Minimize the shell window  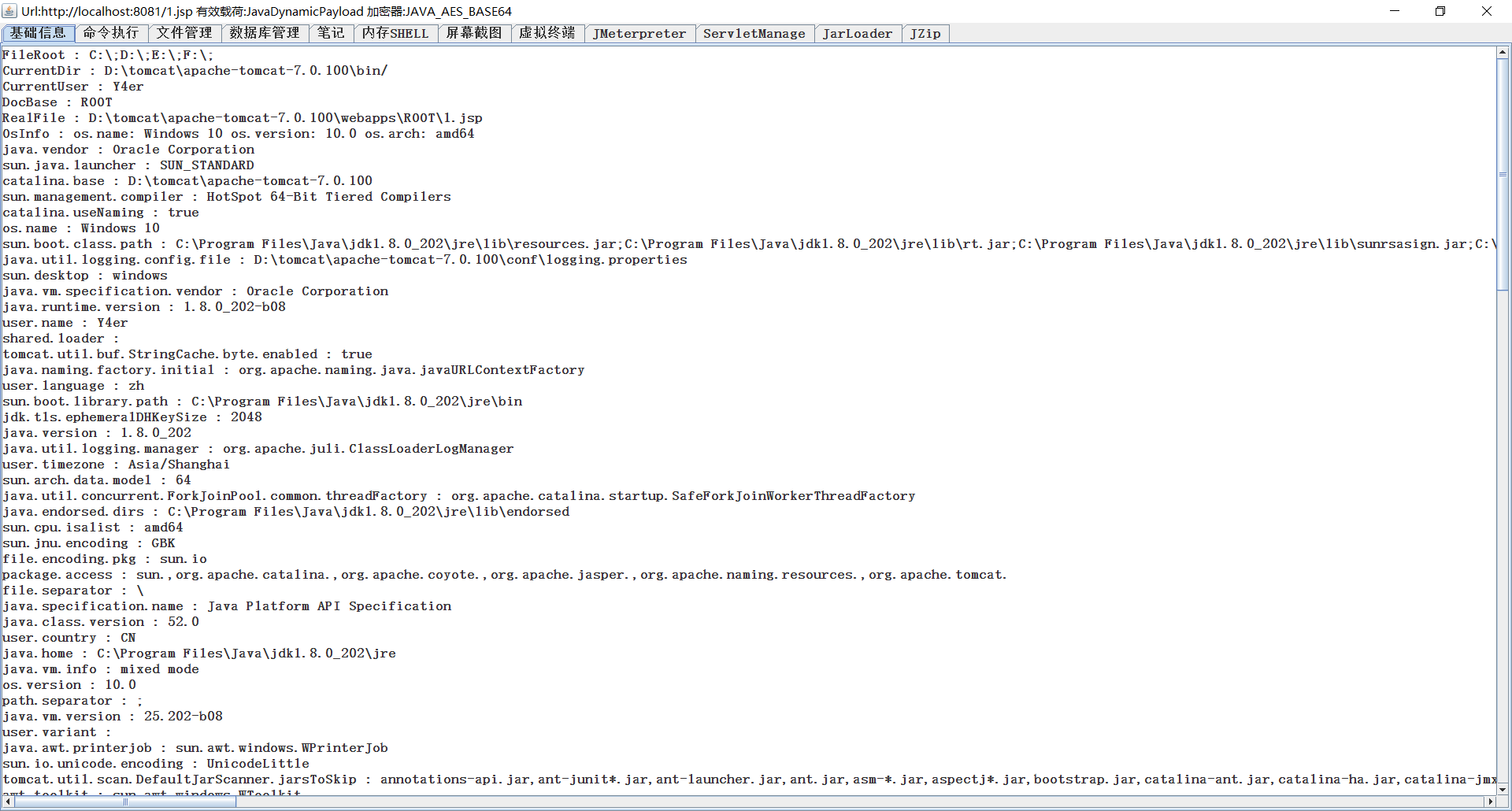click(x=1395, y=11)
